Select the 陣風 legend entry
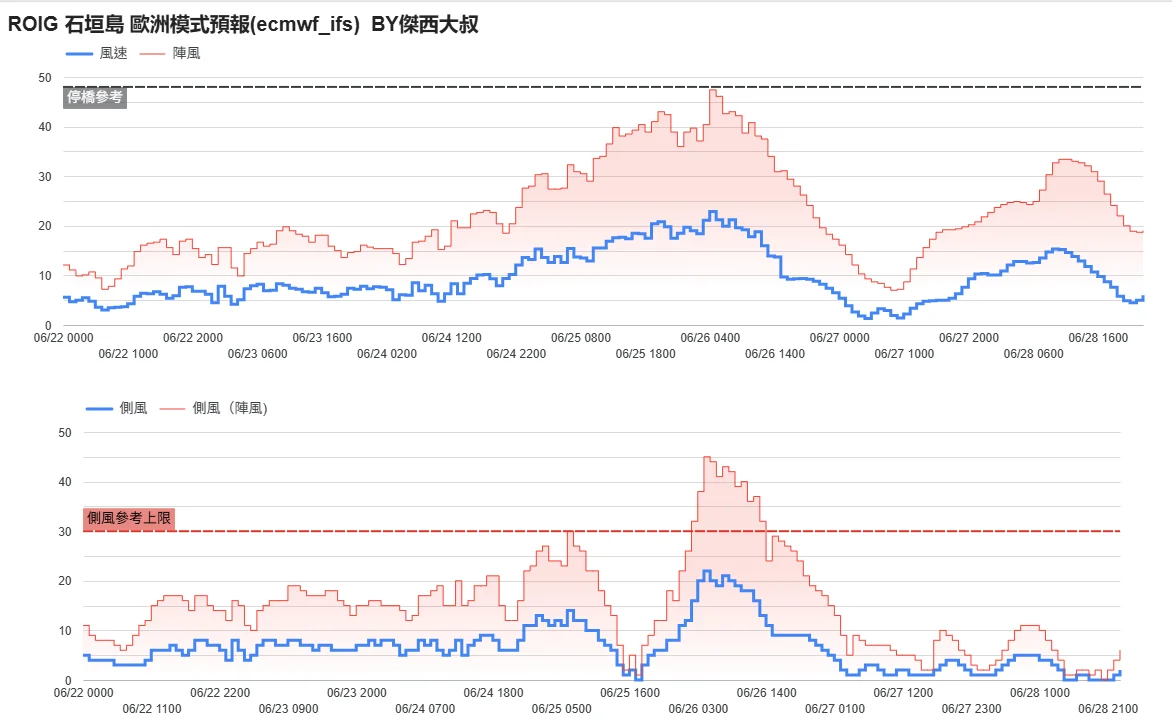The height and width of the screenshot is (724, 1172). (170, 53)
